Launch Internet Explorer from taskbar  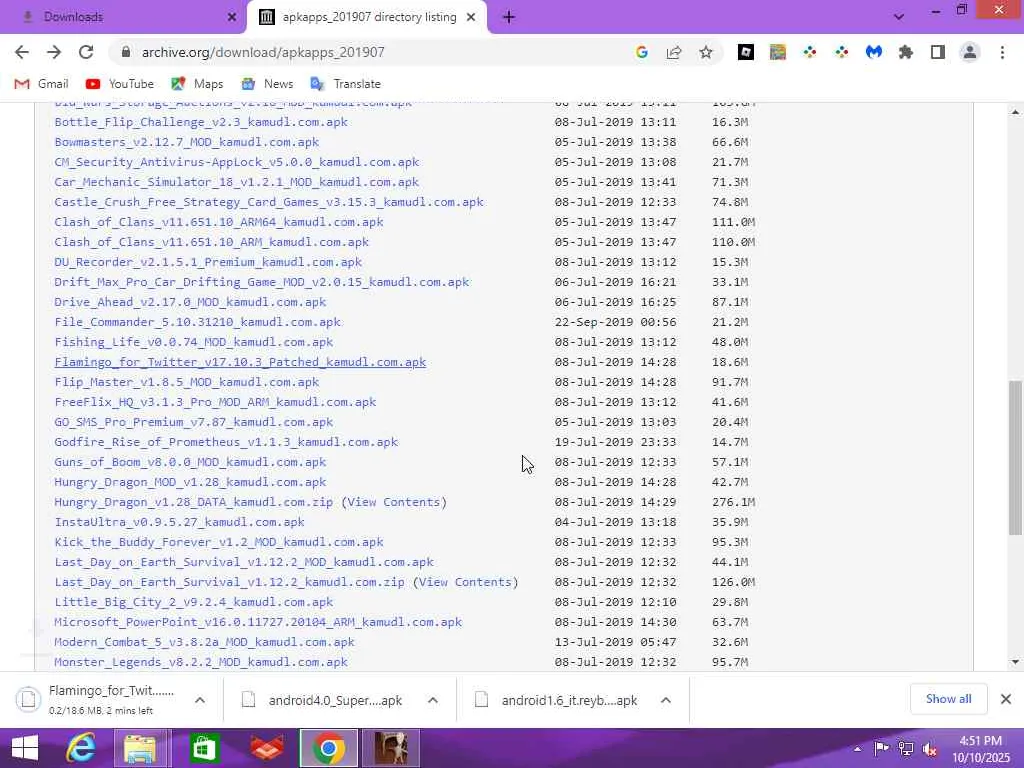(x=81, y=748)
